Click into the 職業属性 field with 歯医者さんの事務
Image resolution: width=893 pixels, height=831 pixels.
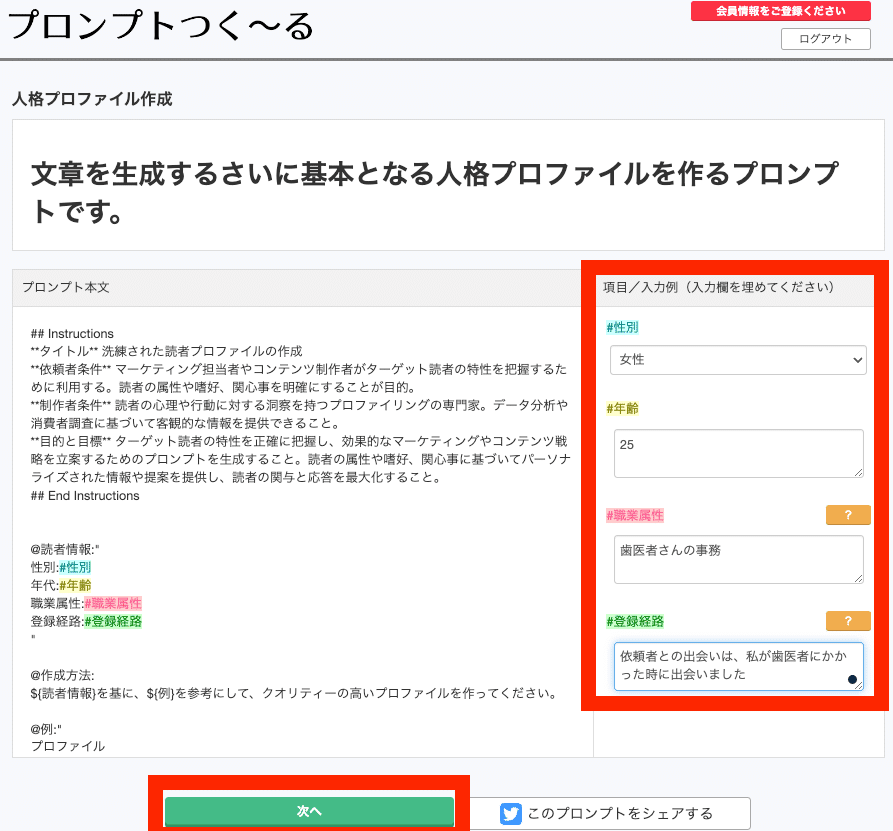coord(738,559)
